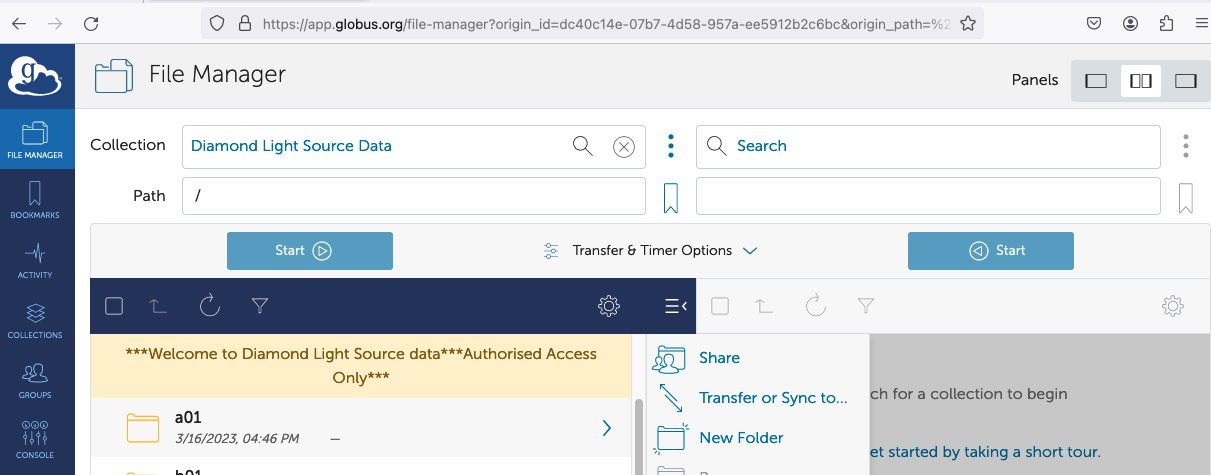Click the file list scrollbar

tap(639, 435)
